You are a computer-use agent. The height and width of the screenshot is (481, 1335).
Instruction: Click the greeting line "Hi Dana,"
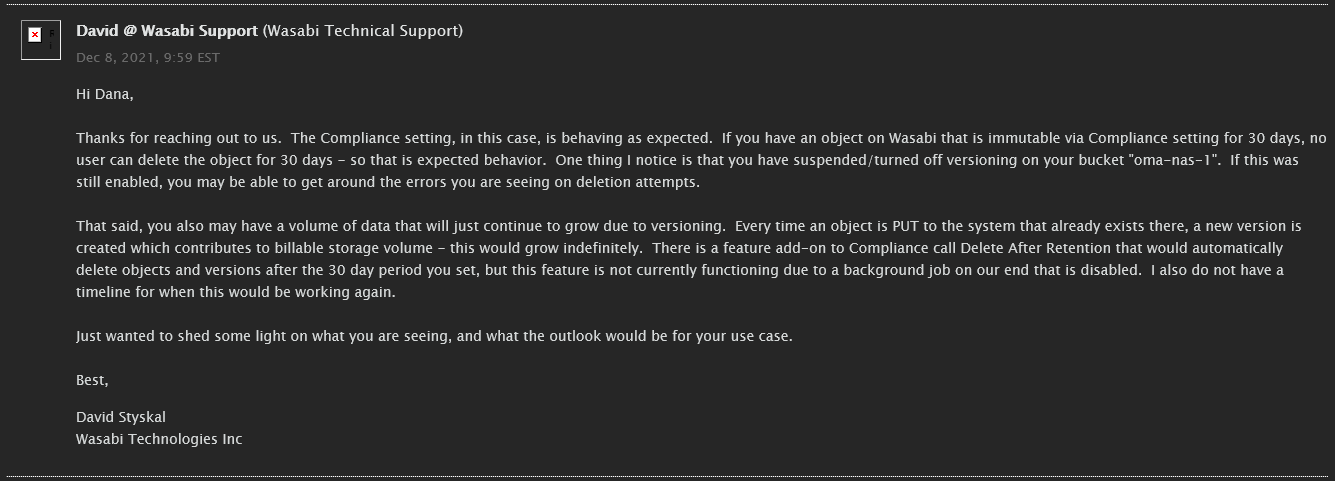pos(104,94)
